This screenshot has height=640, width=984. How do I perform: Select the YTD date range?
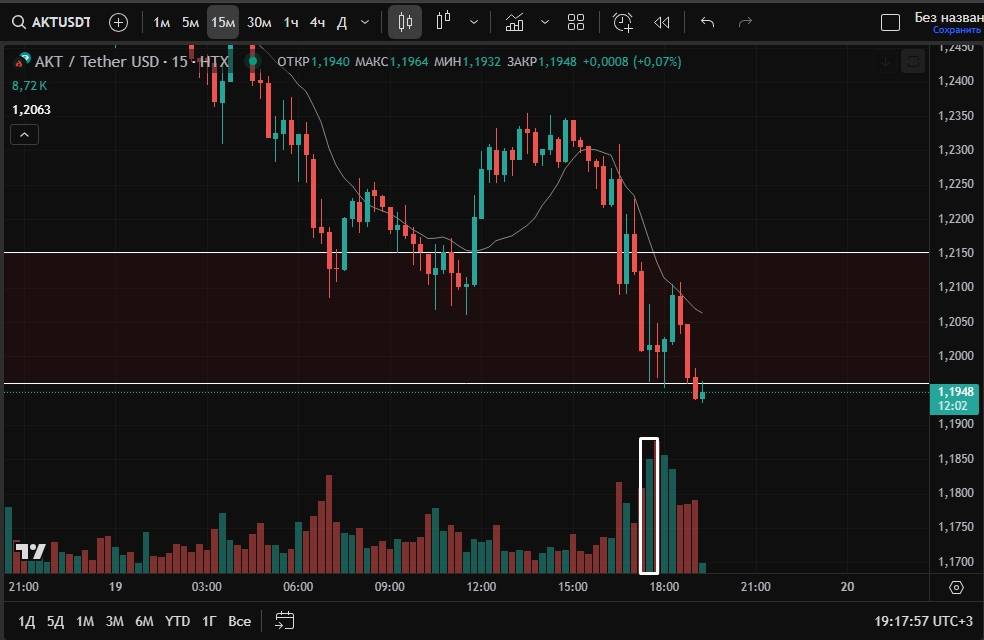(x=177, y=621)
